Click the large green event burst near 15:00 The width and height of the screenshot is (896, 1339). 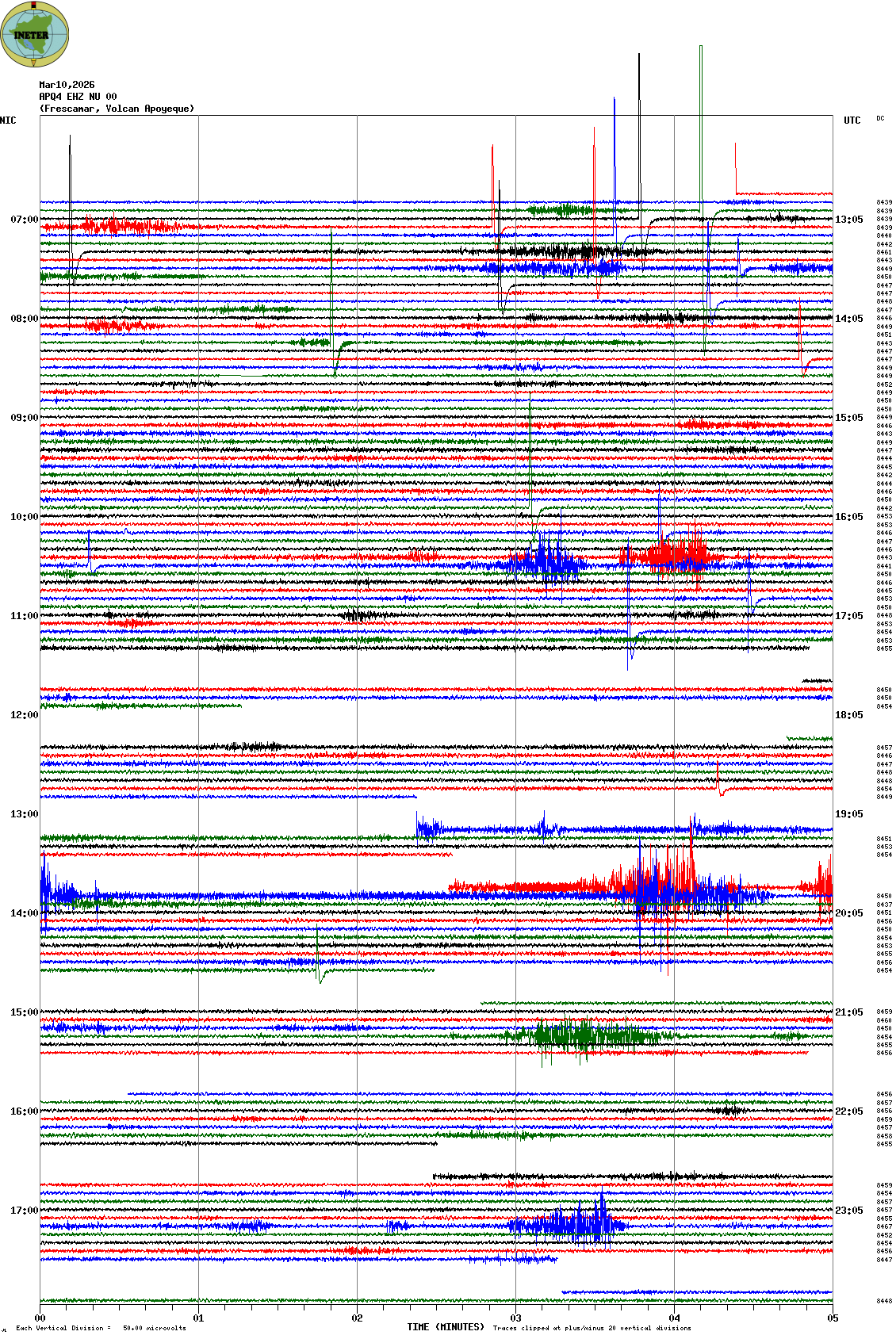pyautogui.click(x=583, y=1036)
